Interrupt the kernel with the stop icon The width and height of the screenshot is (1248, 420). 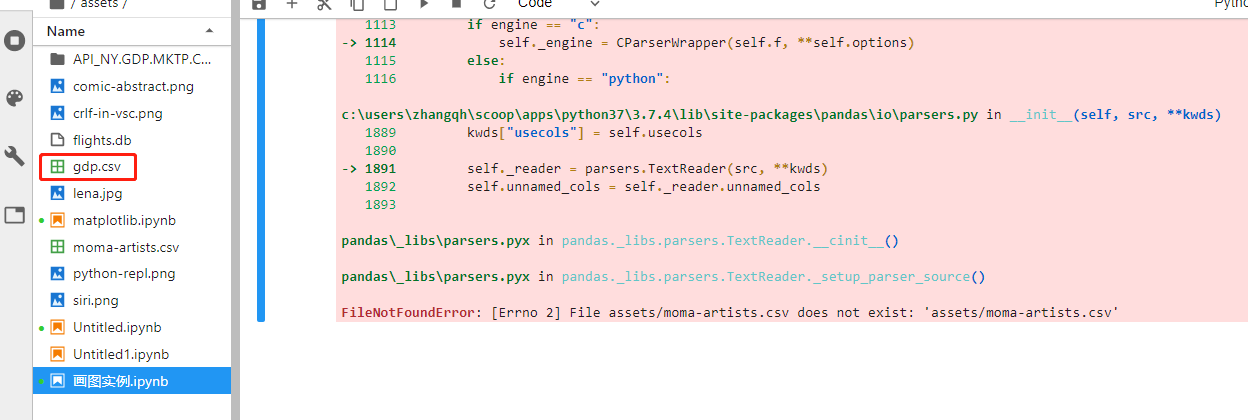(x=456, y=4)
